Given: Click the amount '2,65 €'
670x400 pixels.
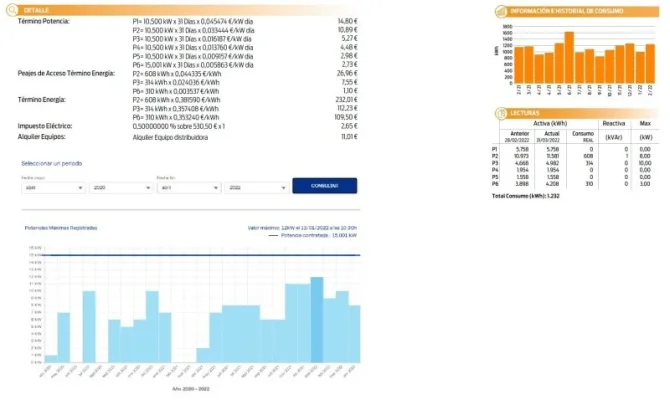Looking at the screenshot, I should pyautogui.click(x=349, y=126).
